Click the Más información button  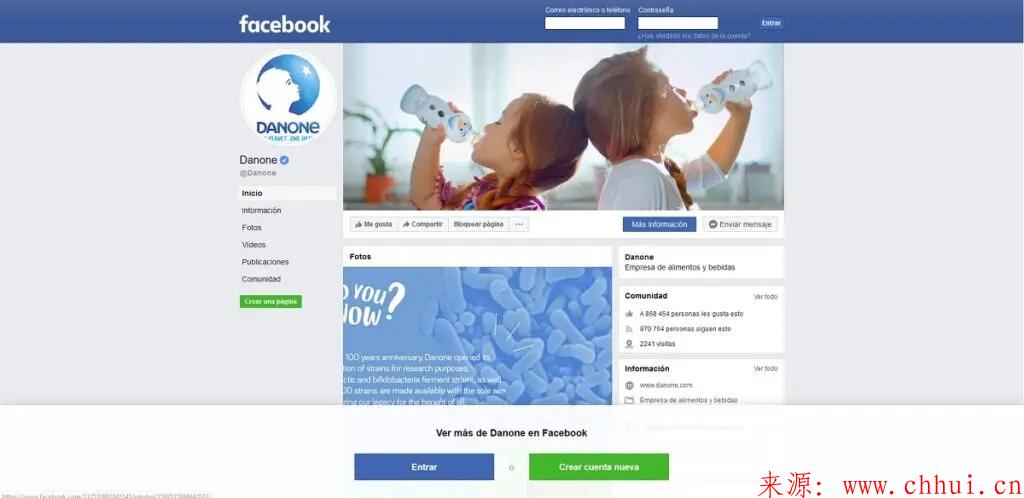[x=659, y=225]
